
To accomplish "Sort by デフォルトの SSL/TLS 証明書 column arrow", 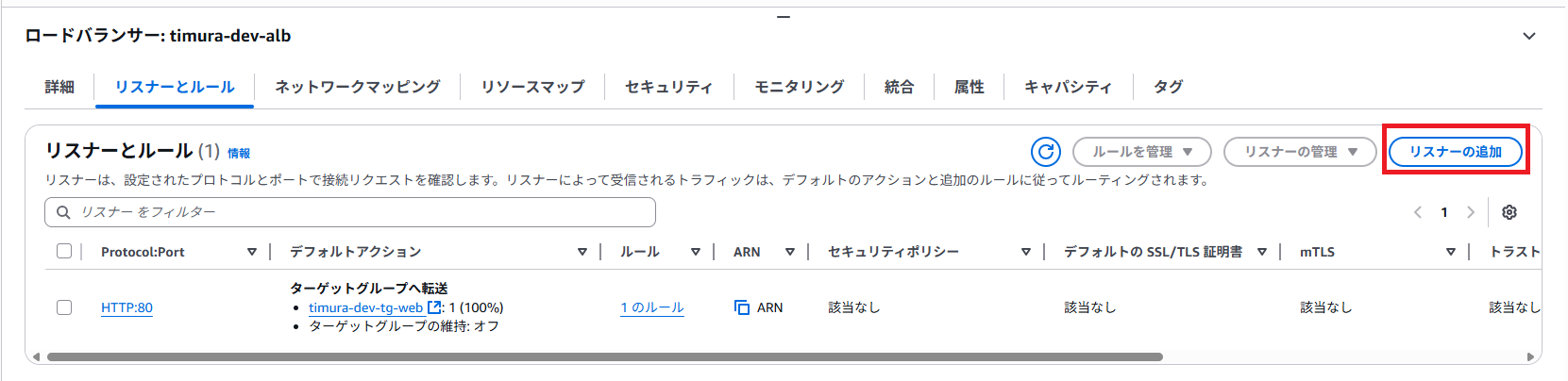I will tap(1262, 252).
